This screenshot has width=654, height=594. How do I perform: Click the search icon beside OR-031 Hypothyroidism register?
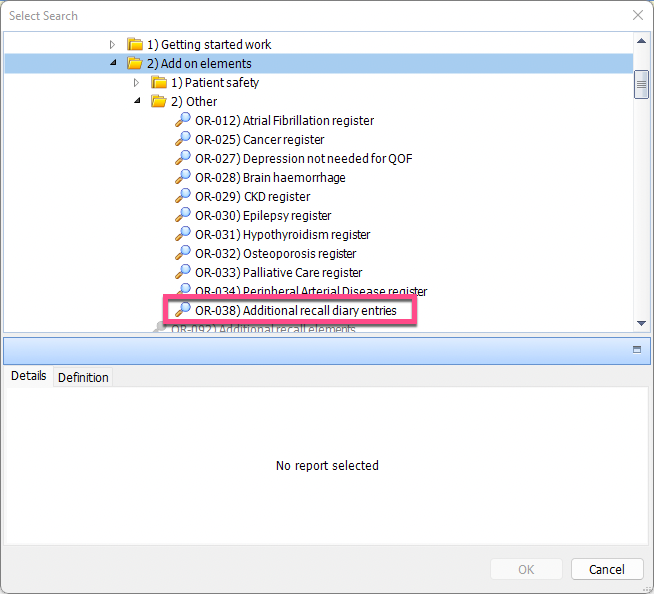183,234
